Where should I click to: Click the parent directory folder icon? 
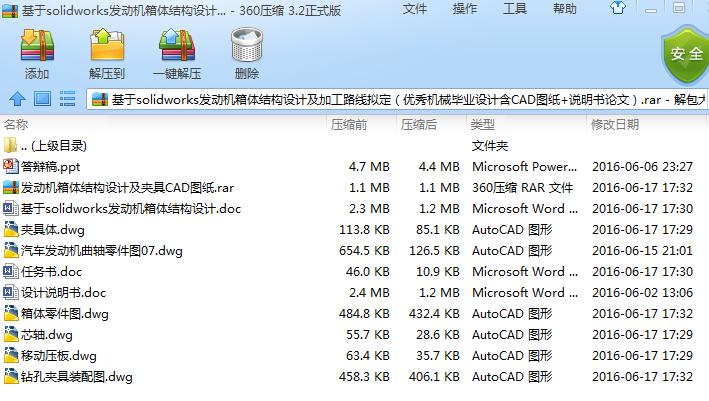[10, 145]
